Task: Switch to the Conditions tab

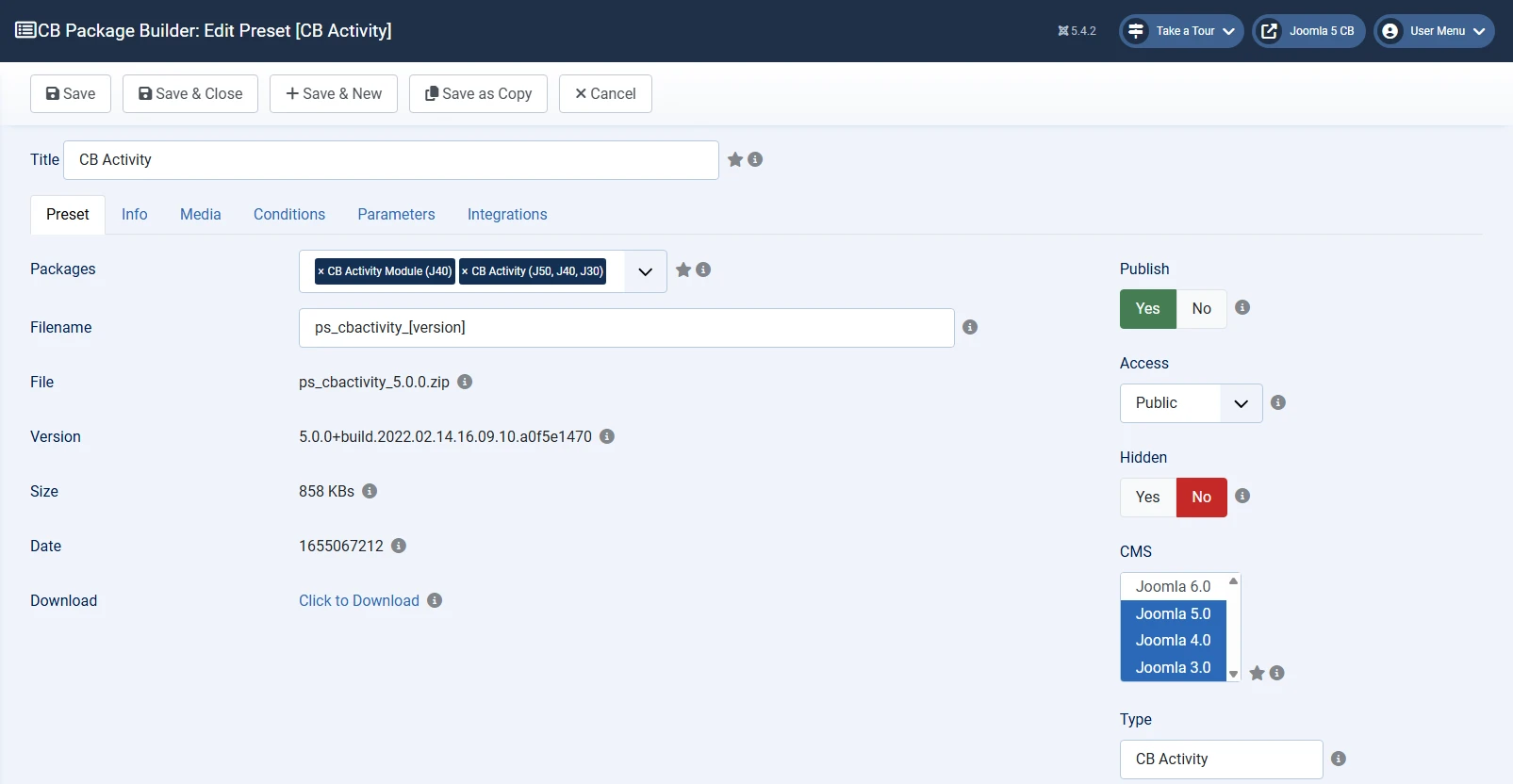Action: (x=289, y=215)
